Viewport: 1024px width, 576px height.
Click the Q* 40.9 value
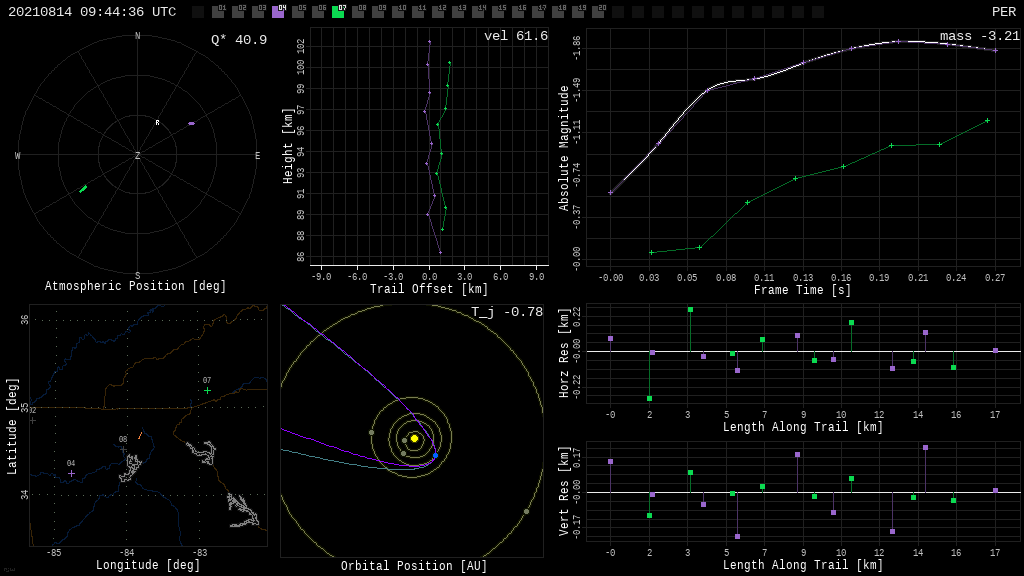238,40
